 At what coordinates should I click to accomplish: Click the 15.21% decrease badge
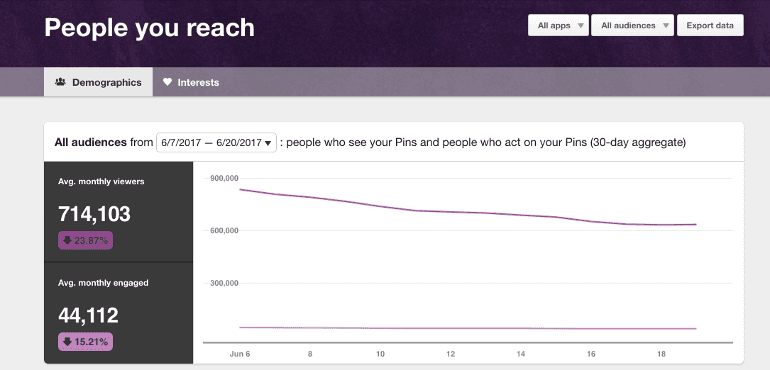[85, 342]
